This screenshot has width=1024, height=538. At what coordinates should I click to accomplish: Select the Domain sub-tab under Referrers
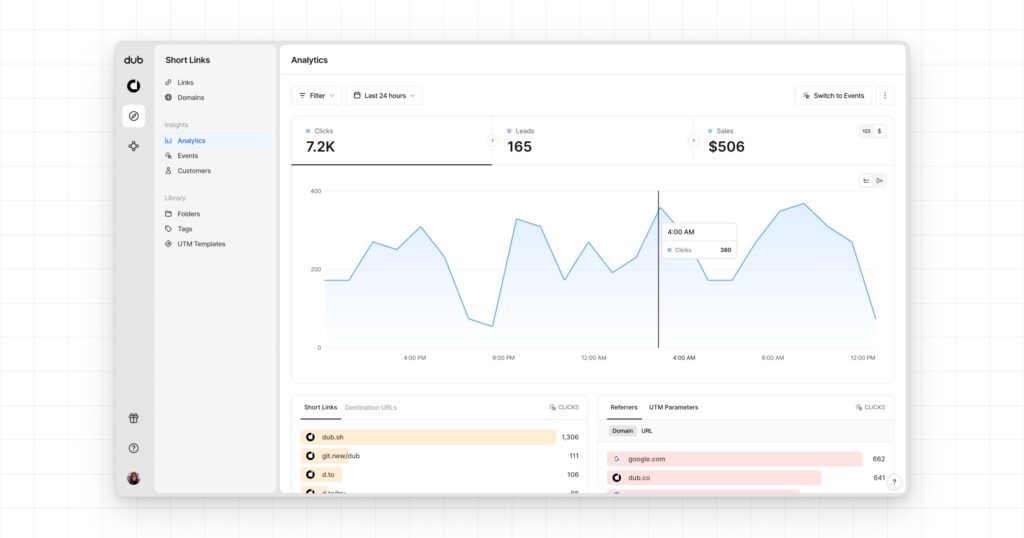coord(622,431)
